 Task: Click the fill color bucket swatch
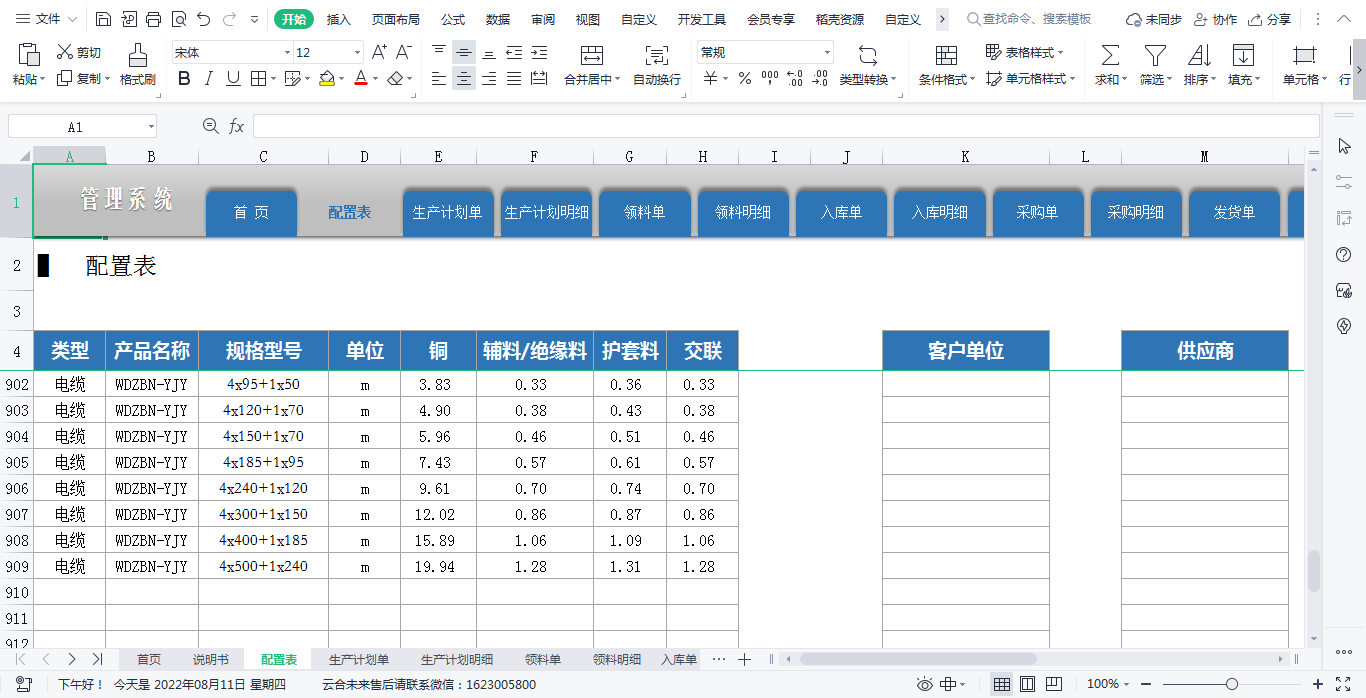pyautogui.click(x=327, y=79)
